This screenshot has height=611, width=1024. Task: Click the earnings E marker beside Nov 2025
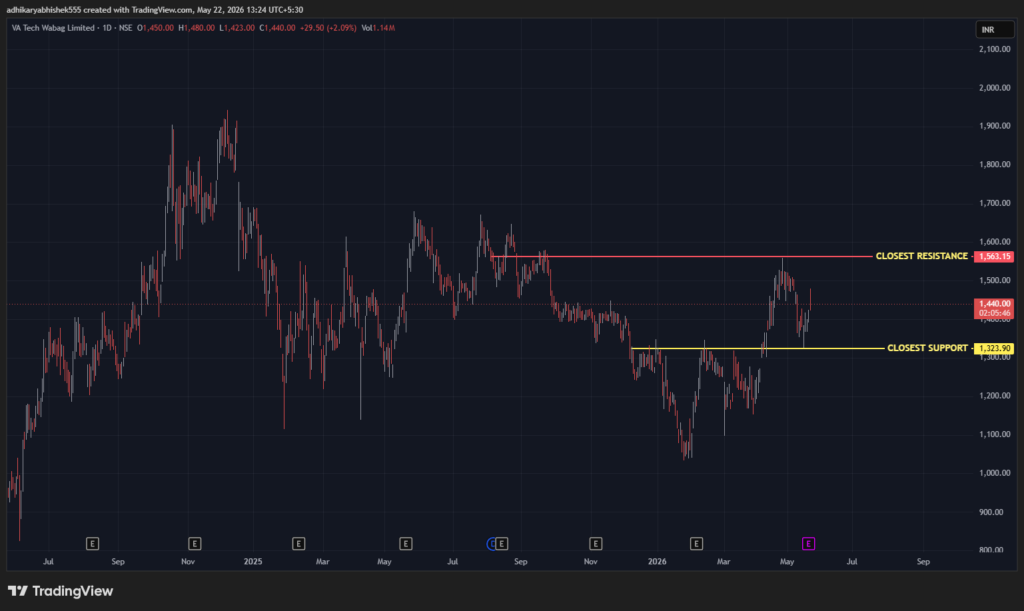(595, 544)
